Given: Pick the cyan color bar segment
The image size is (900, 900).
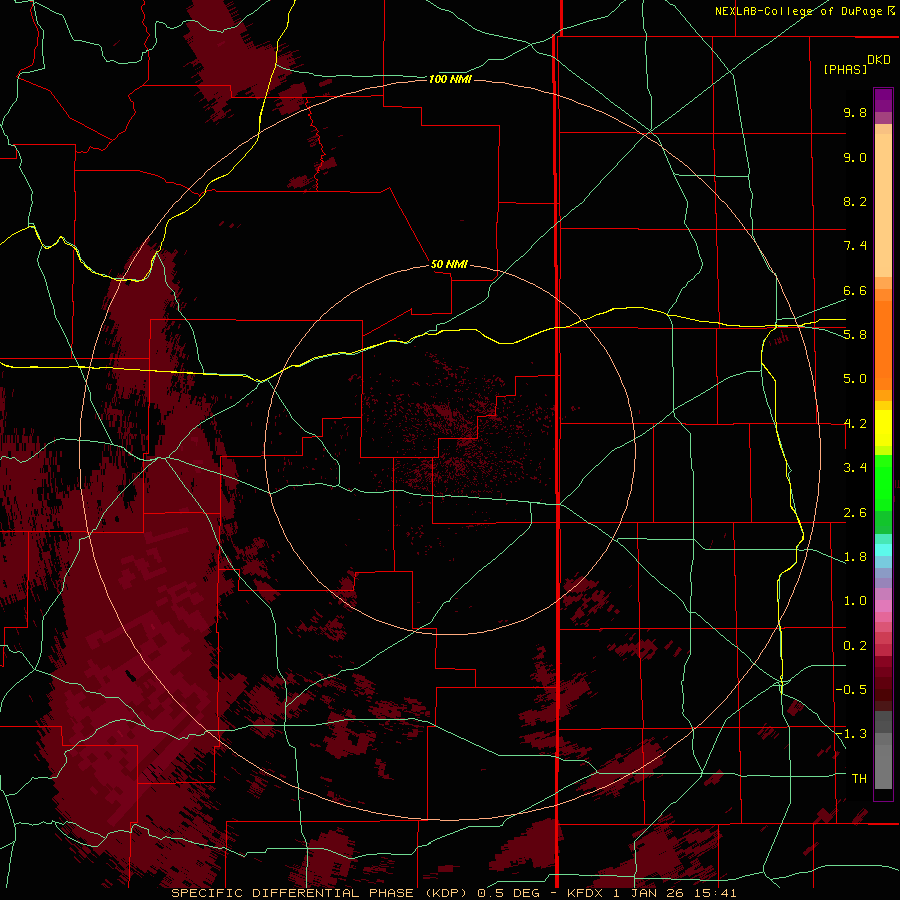Looking at the screenshot, I should (x=883, y=550).
